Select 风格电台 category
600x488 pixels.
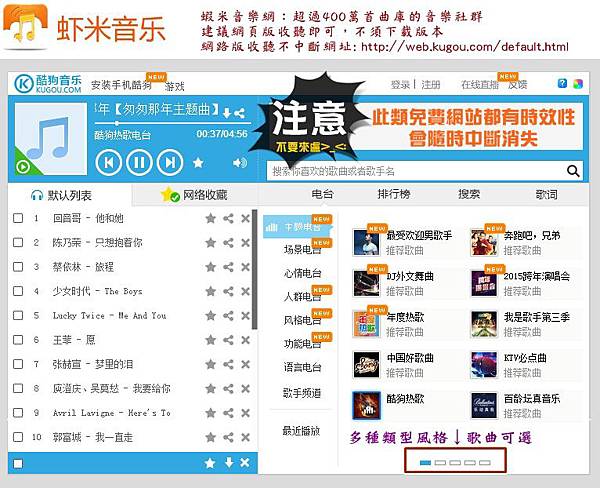pos(302,320)
